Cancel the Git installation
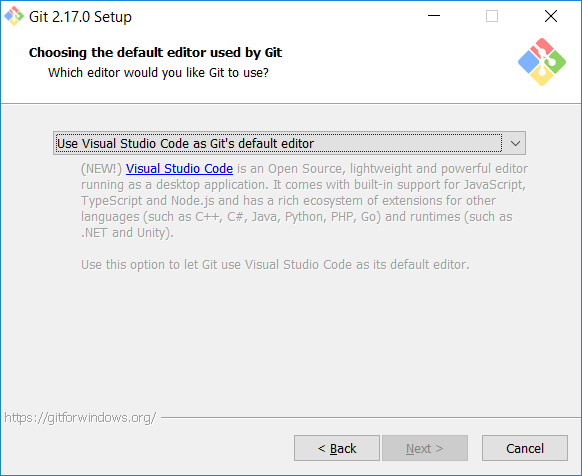 click(524, 448)
